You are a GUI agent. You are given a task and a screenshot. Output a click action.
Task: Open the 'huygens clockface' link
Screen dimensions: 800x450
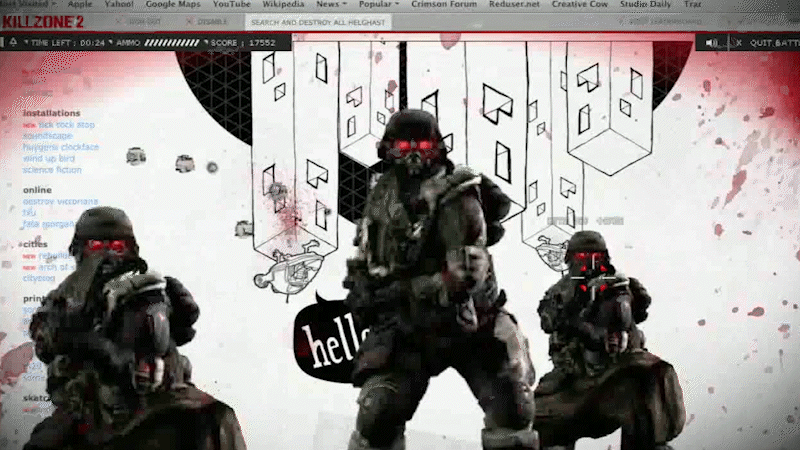click(x=61, y=147)
